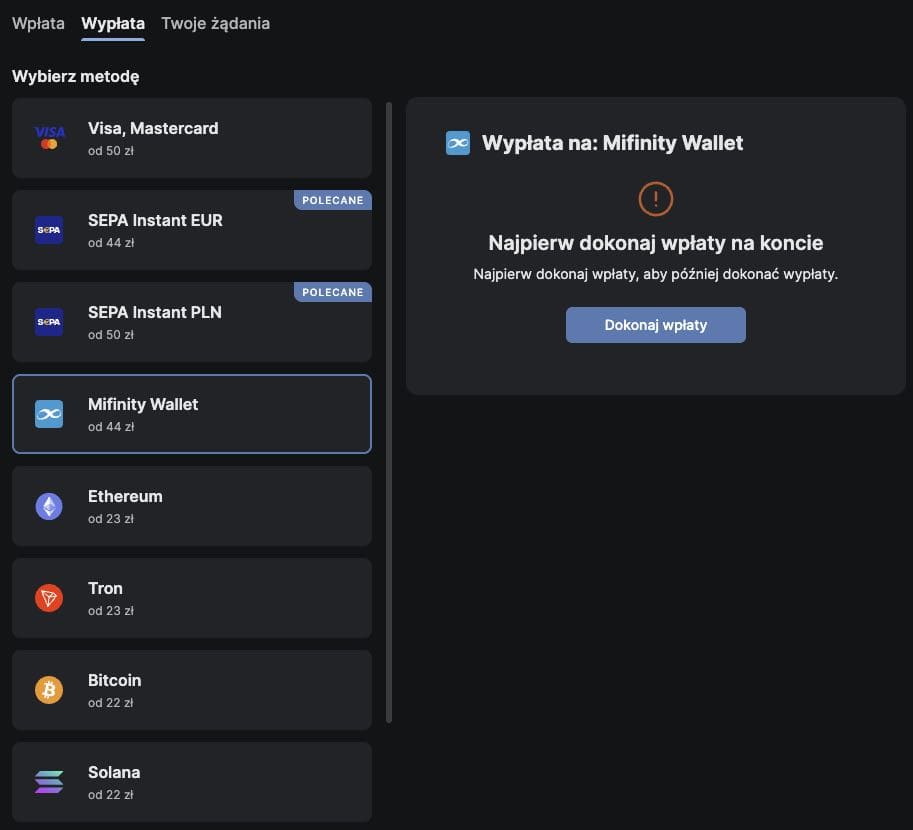Click the Solana gradient logo icon
Image resolution: width=913 pixels, height=830 pixels.
49,782
